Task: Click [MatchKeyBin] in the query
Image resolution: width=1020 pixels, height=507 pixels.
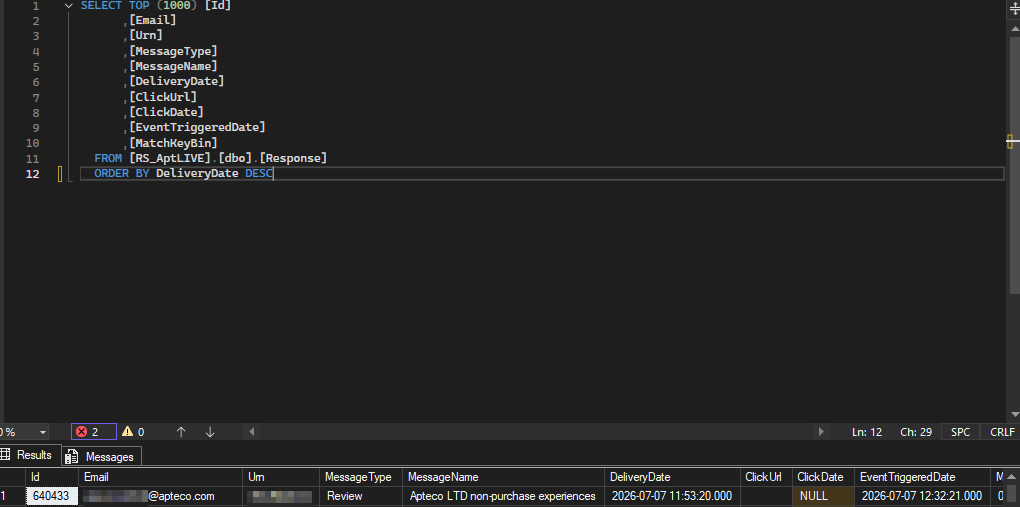Action: [173, 143]
